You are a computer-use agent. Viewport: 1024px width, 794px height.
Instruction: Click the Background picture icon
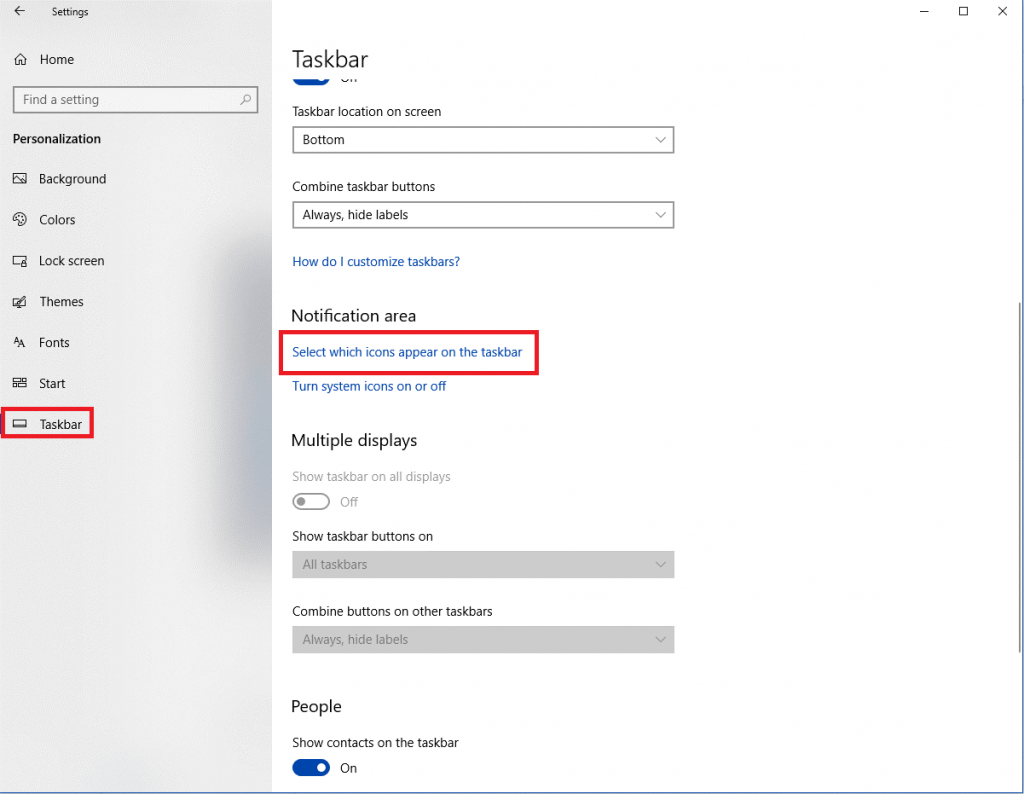(20, 179)
